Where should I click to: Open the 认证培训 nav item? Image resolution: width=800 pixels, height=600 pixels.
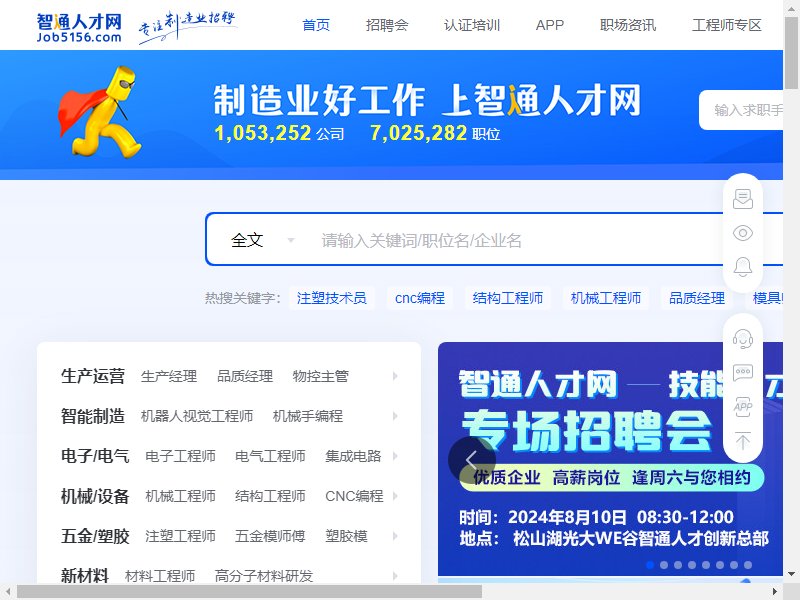(x=472, y=25)
